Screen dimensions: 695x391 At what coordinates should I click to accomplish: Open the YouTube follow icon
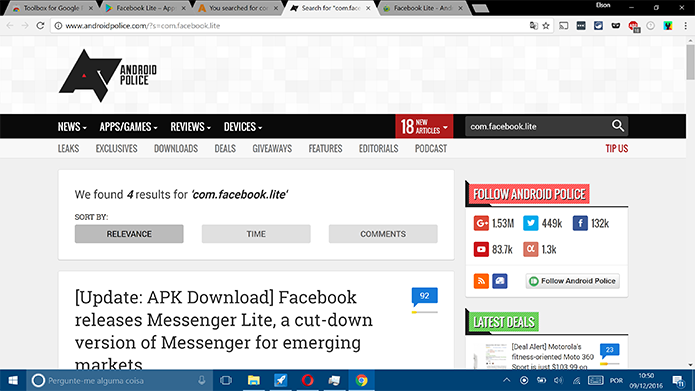481,249
